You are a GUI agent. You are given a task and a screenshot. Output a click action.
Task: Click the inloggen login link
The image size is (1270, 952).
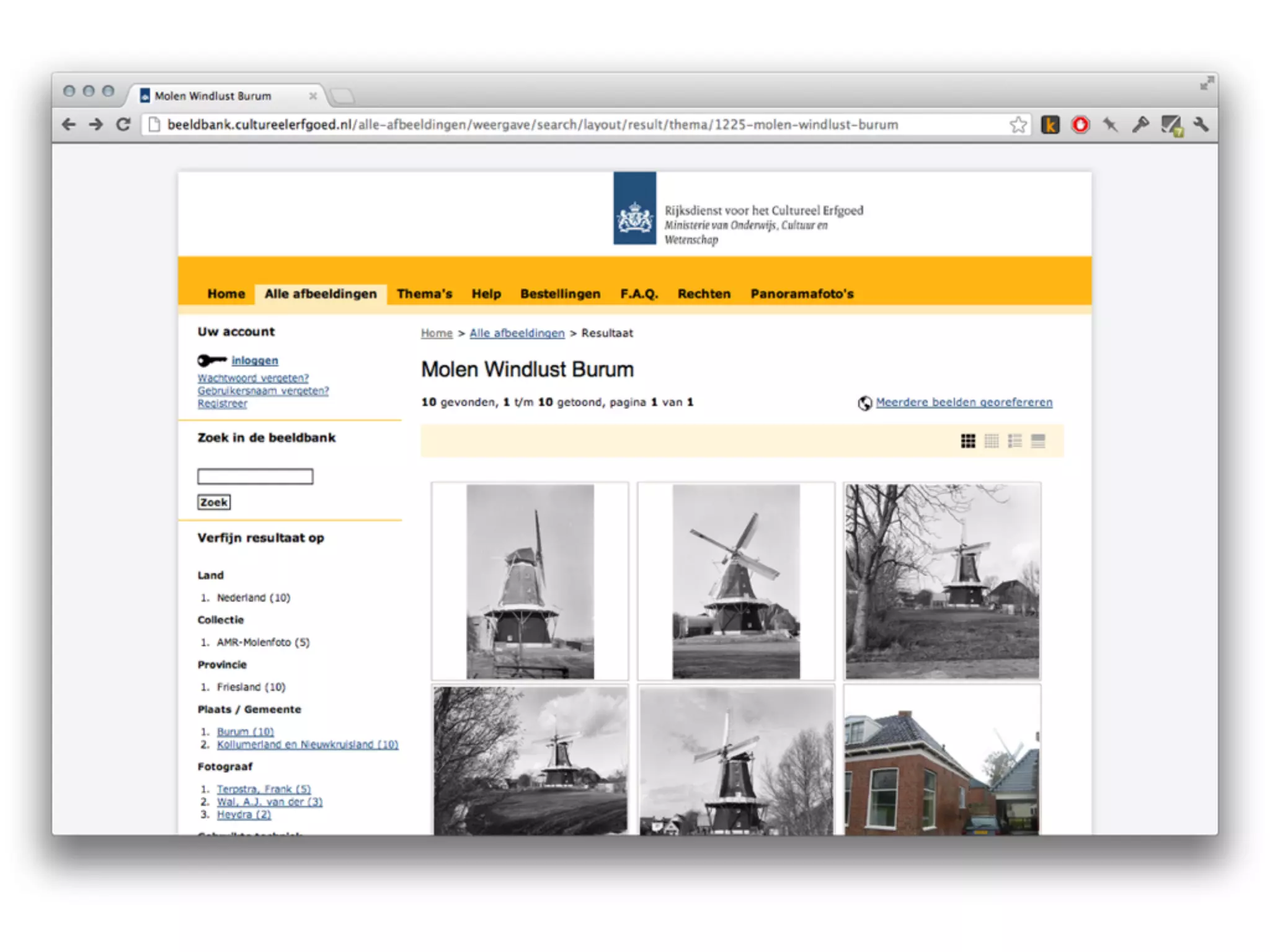click(x=254, y=361)
